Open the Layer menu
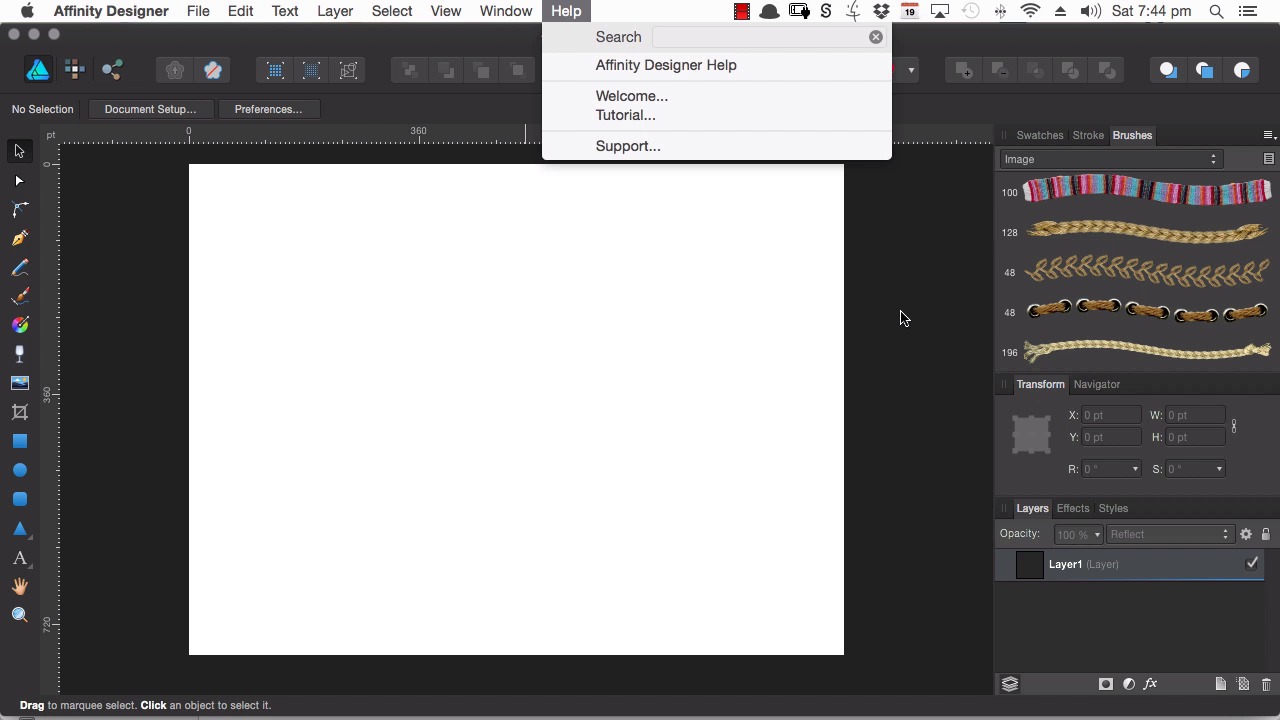Screen dimensions: 1280x720 pyautogui.click(x=335, y=11)
